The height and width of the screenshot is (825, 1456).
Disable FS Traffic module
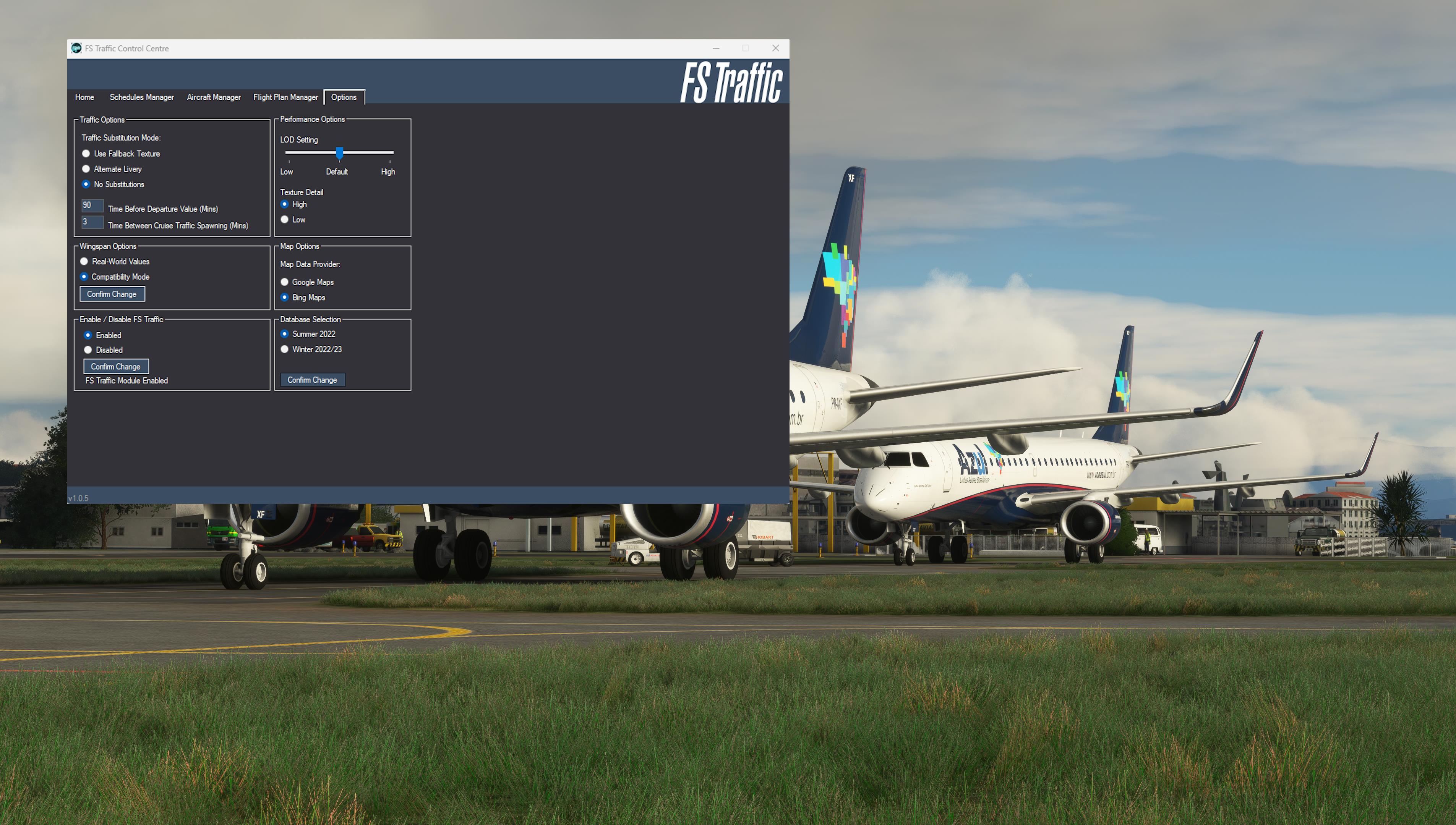pos(88,349)
